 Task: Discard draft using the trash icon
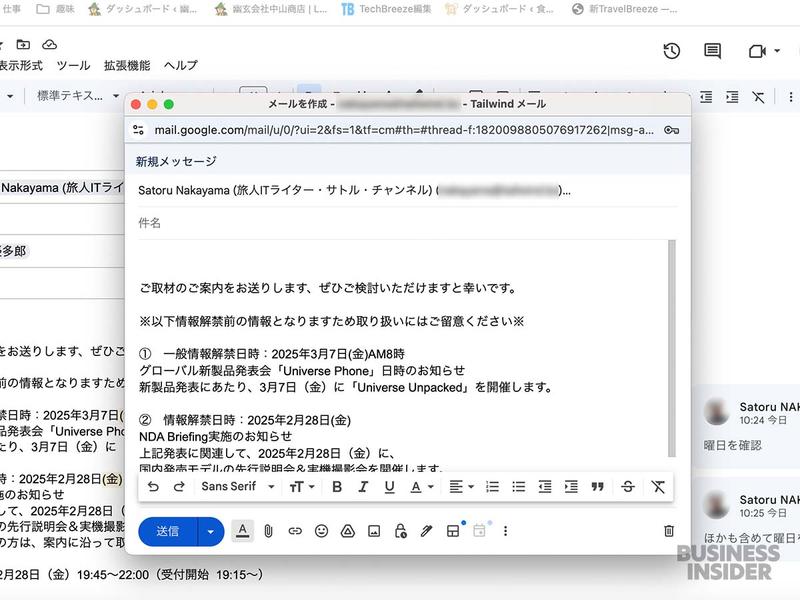coord(669,531)
